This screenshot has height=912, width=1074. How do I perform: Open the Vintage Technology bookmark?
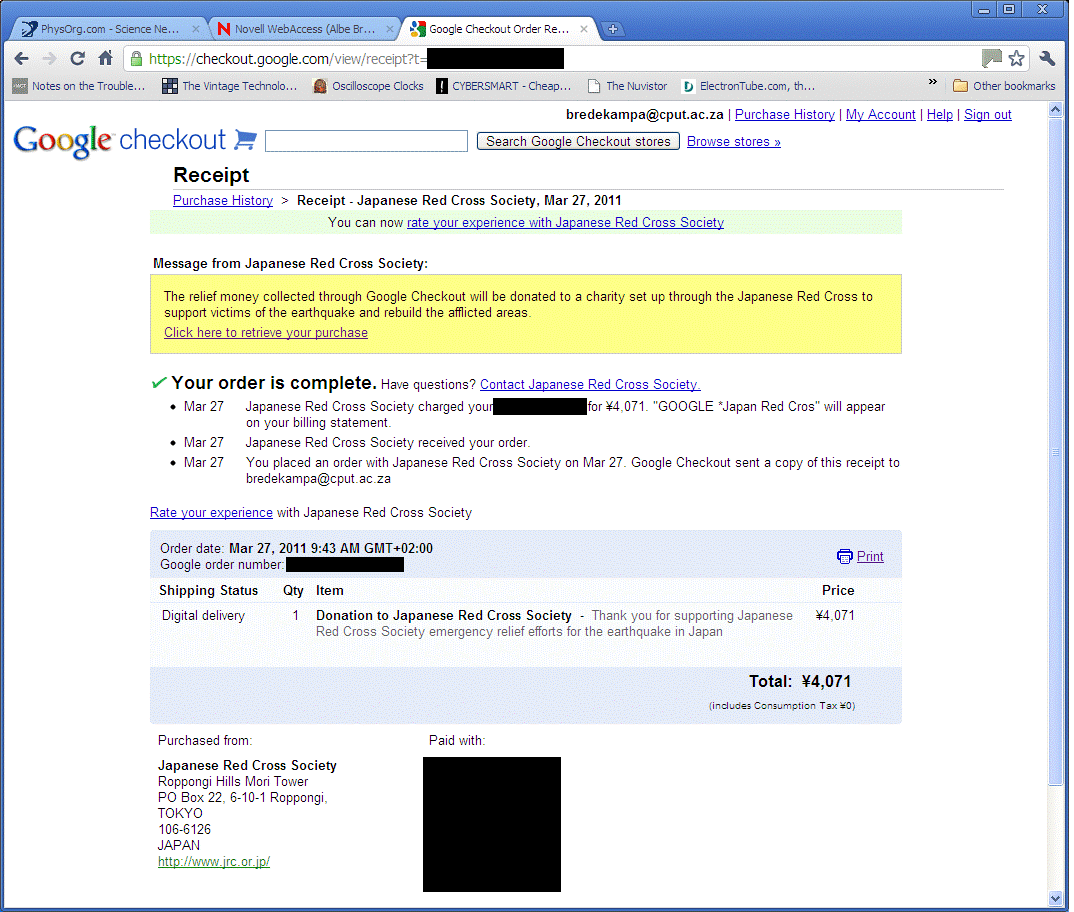(229, 86)
